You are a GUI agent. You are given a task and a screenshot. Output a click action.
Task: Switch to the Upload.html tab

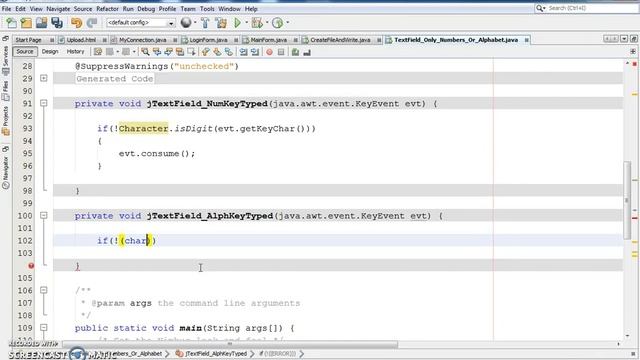(81, 40)
